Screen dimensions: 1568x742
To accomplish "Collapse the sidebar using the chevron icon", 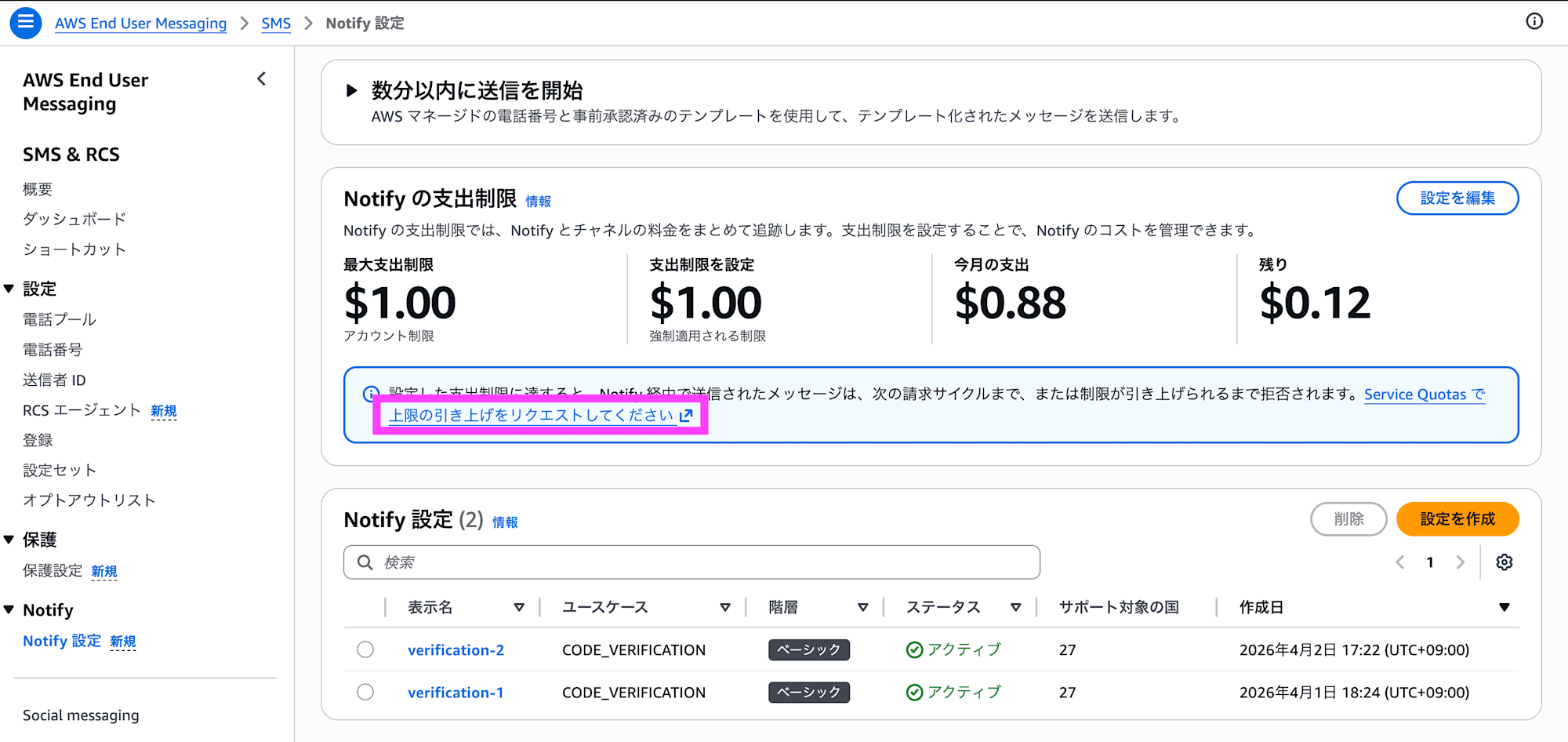I will pos(261,78).
